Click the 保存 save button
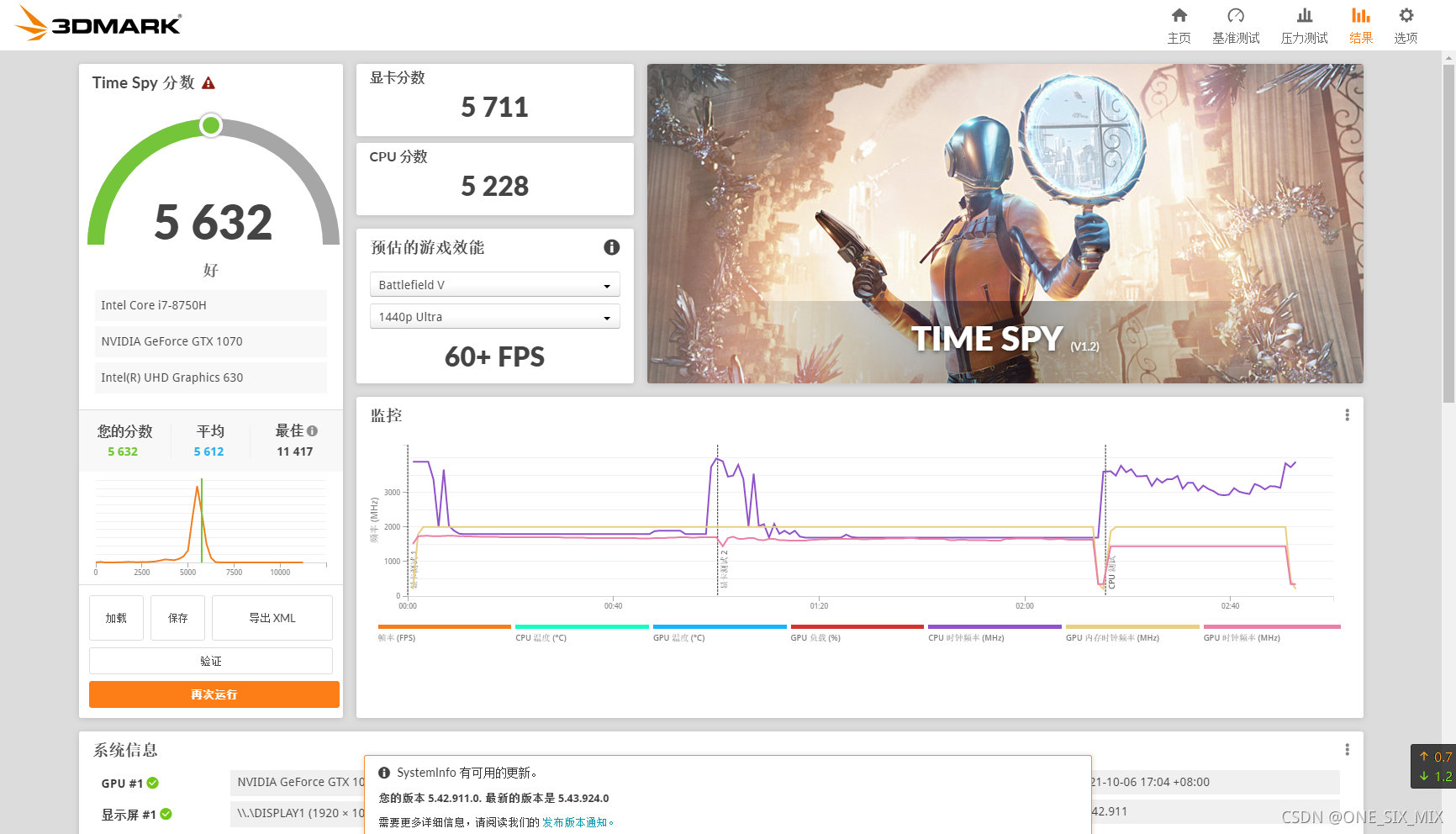The width and height of the screenshot is (1456, 834). point(178,618)
